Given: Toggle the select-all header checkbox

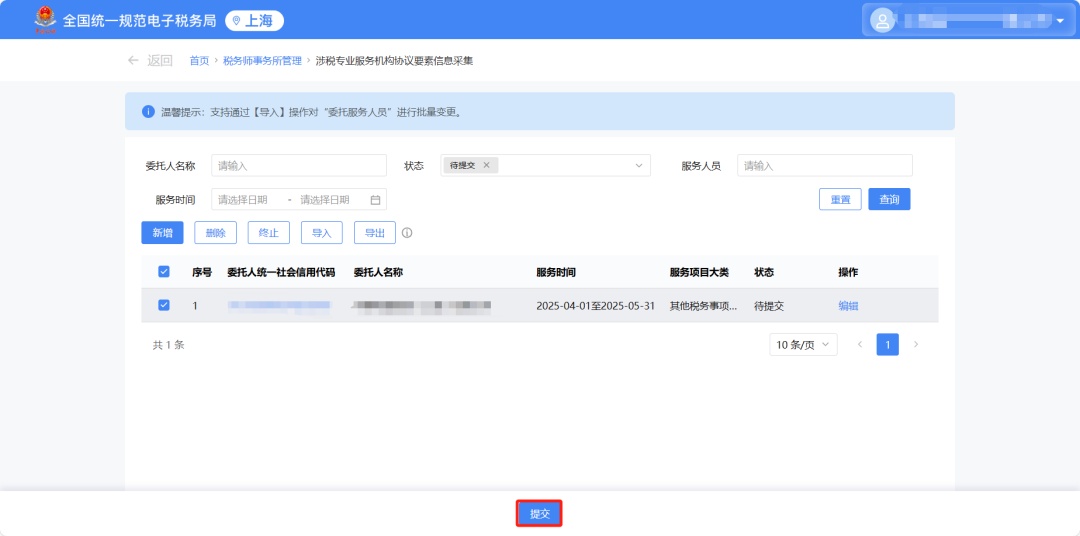Looking at the screenshot, I should pos(164,271).
